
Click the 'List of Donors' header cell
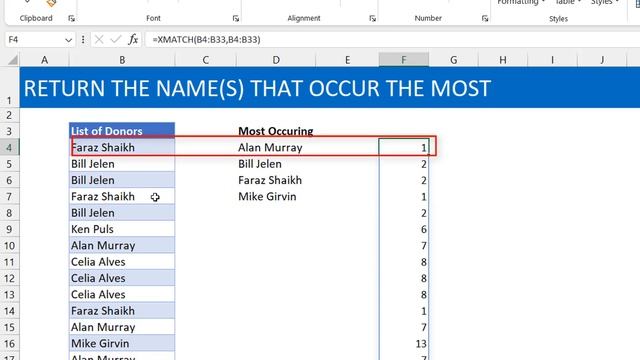click(122, 131)
